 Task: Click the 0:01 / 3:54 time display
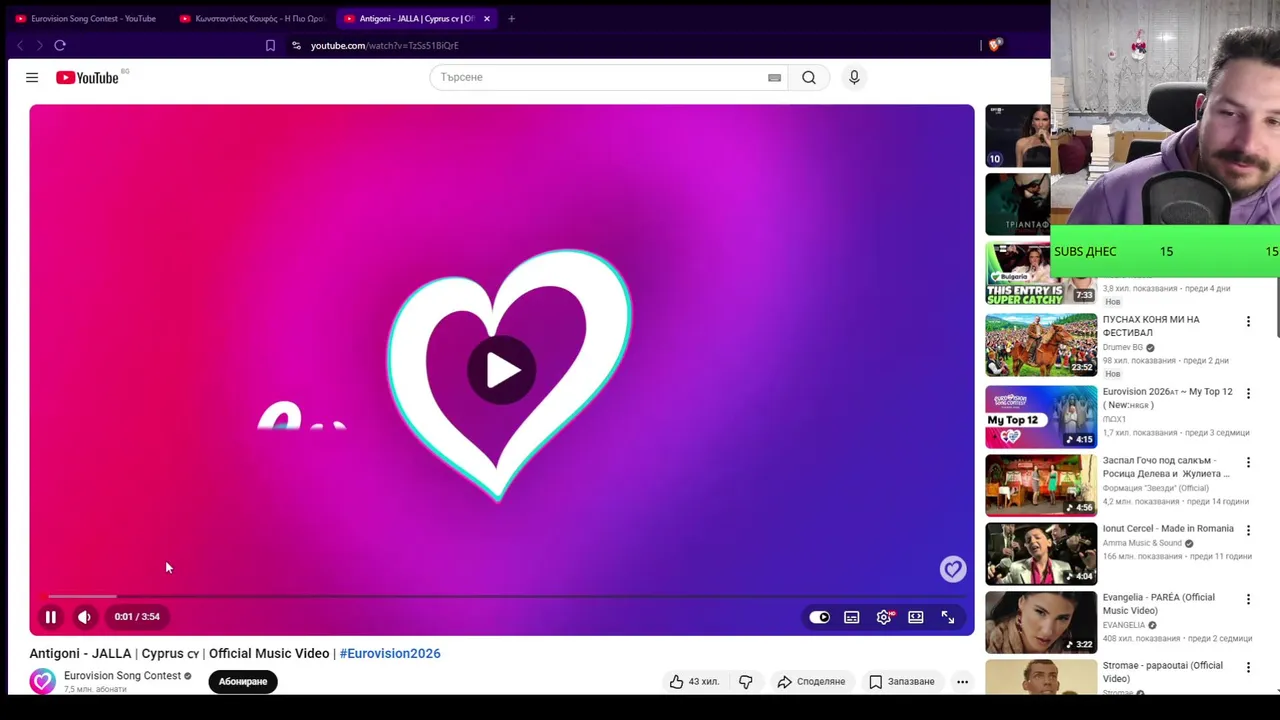point(137,617)
